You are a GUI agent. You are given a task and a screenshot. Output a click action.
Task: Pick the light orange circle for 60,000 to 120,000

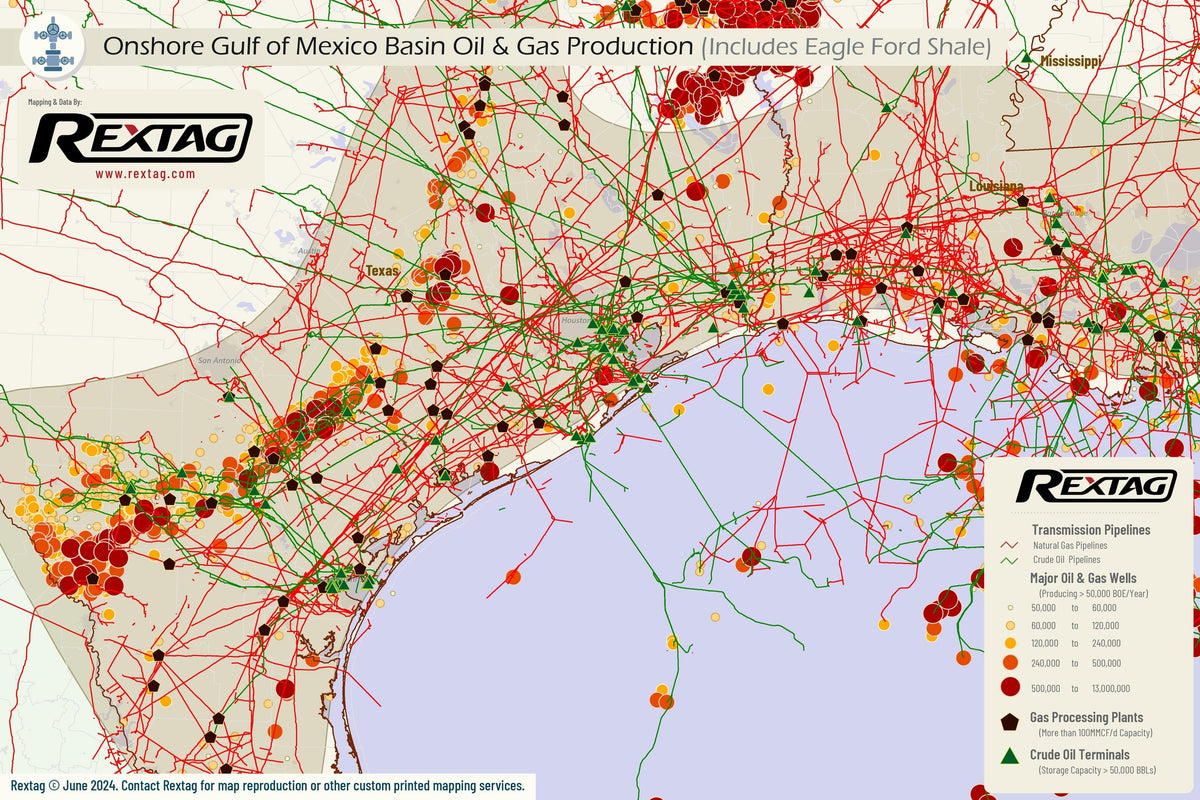(1010, 625)
